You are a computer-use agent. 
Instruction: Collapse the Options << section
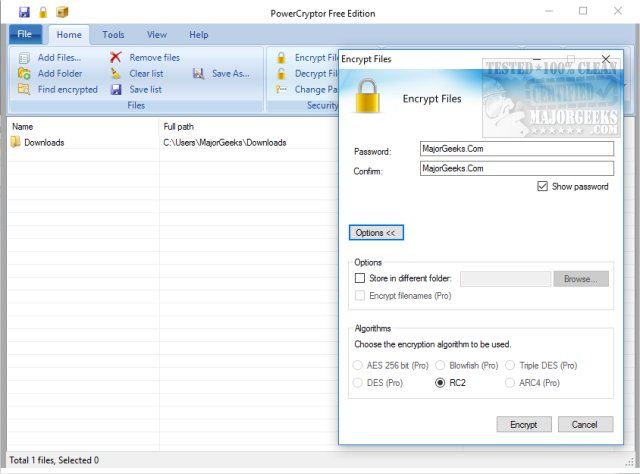[x=376, y=233]
